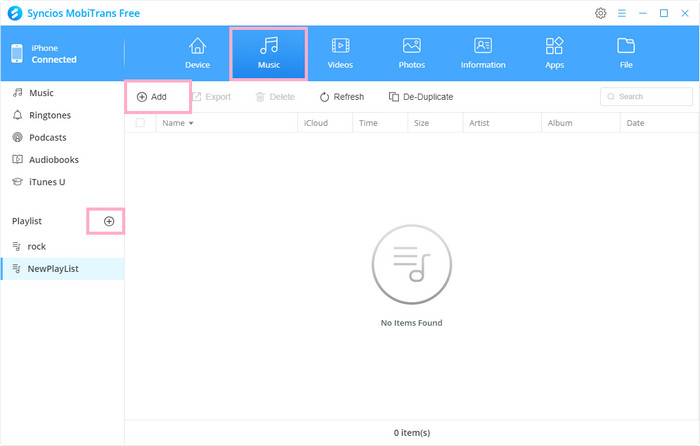Select the NewPlayList playlist

pyautogui.click(x=62, y=269)
